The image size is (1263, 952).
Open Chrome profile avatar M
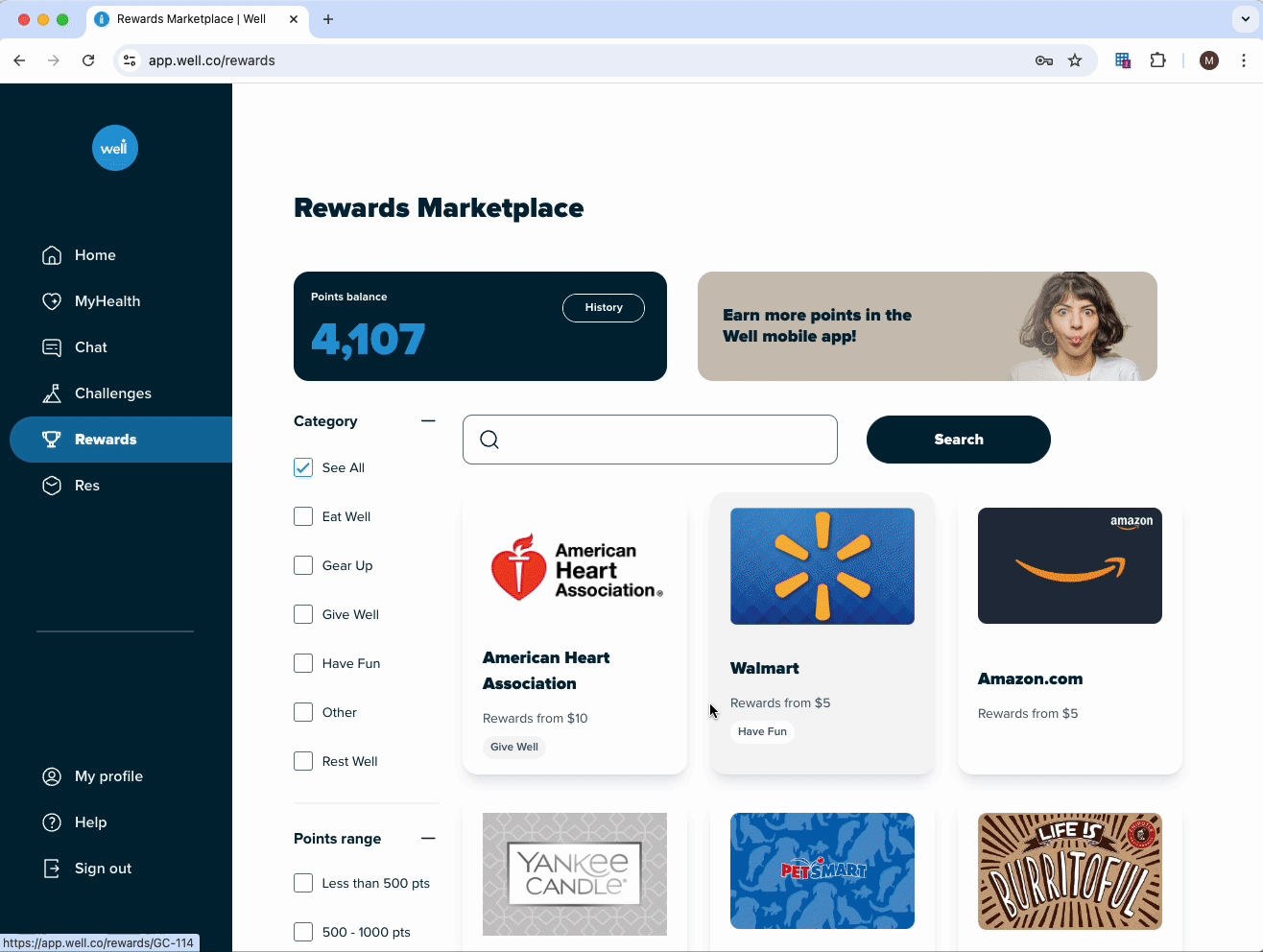pos(1209,60)
